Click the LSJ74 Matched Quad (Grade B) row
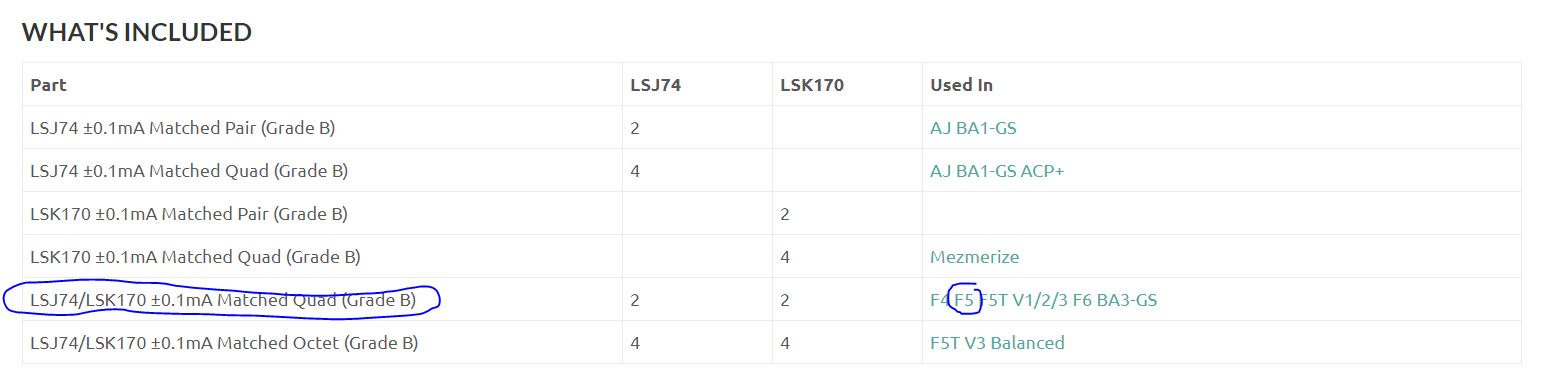The width and height of the screenshot is (1545, 387). point(771,171)
